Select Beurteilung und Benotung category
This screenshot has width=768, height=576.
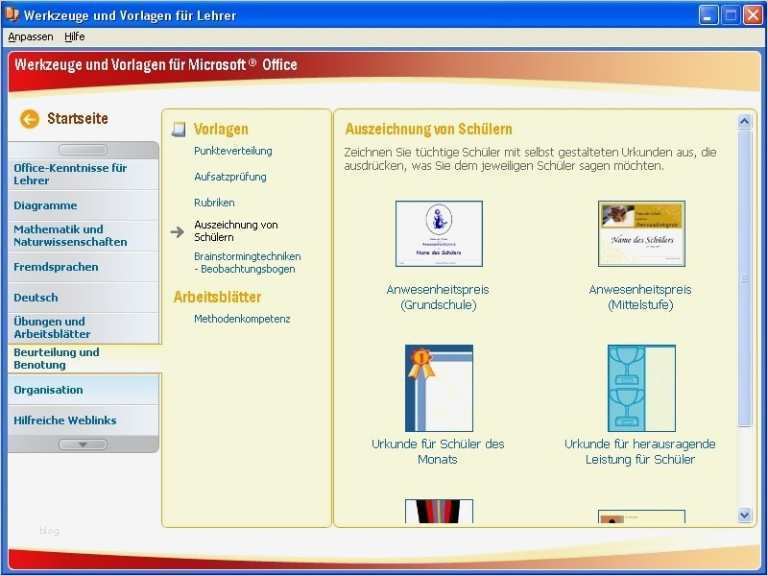pos(84,359)
